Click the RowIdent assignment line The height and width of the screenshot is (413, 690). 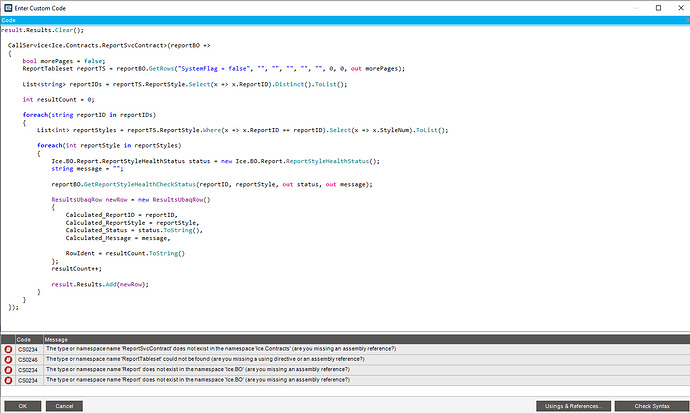(x=125, y=253)
